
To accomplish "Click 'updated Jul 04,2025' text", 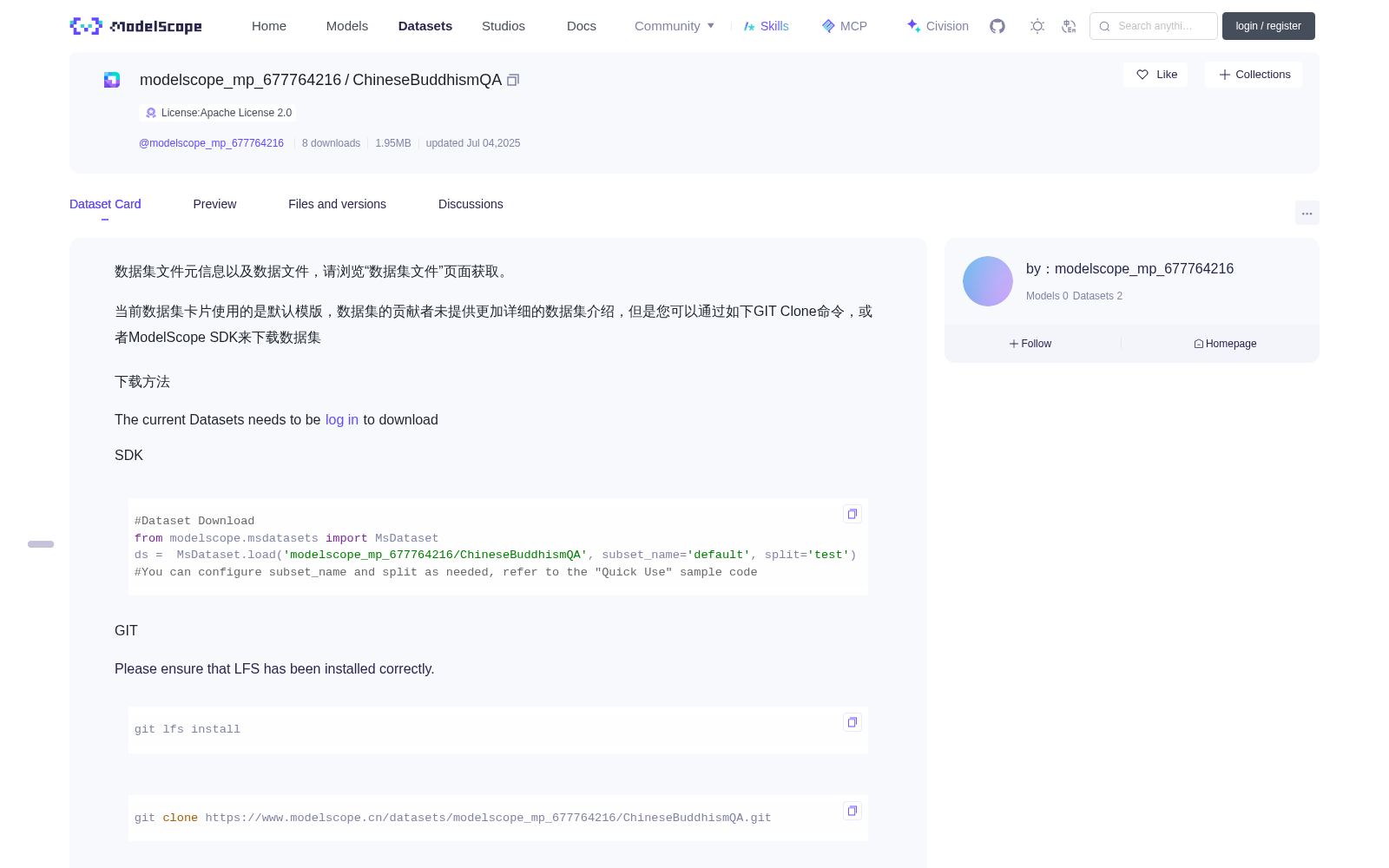I will [473, 143].
